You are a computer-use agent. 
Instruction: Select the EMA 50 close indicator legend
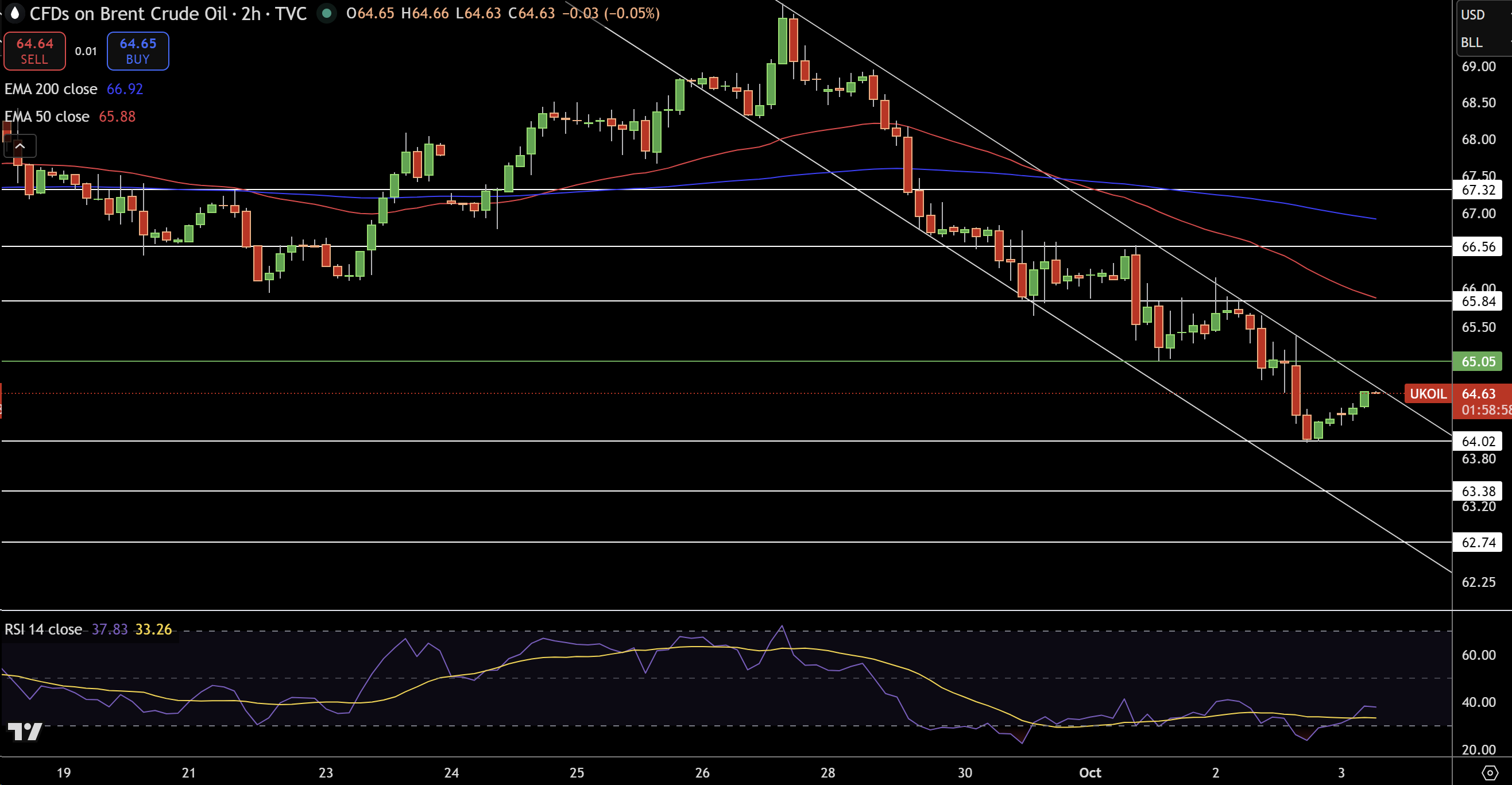[47, 116]
